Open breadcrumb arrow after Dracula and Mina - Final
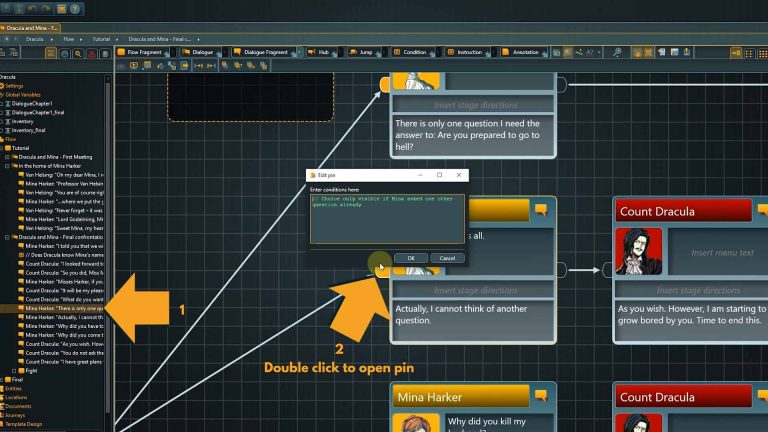This screenshot has width=768, height=432. (x=198, y=39)
